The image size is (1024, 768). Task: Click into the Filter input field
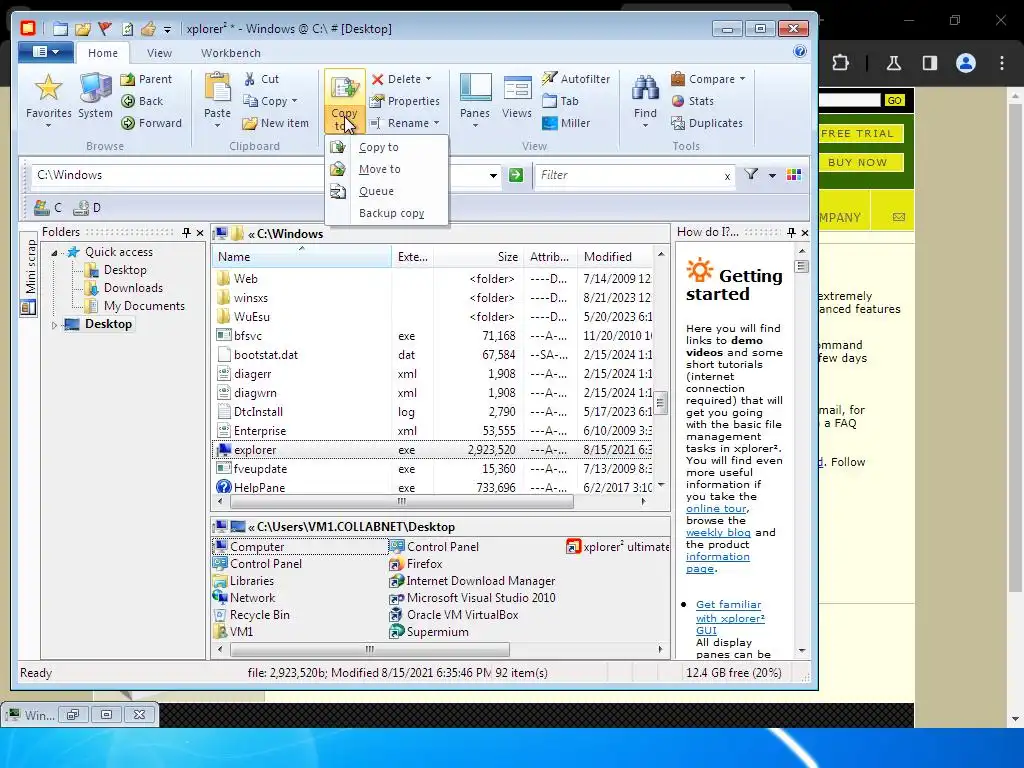pyautogui.click(x=628, y=175)
